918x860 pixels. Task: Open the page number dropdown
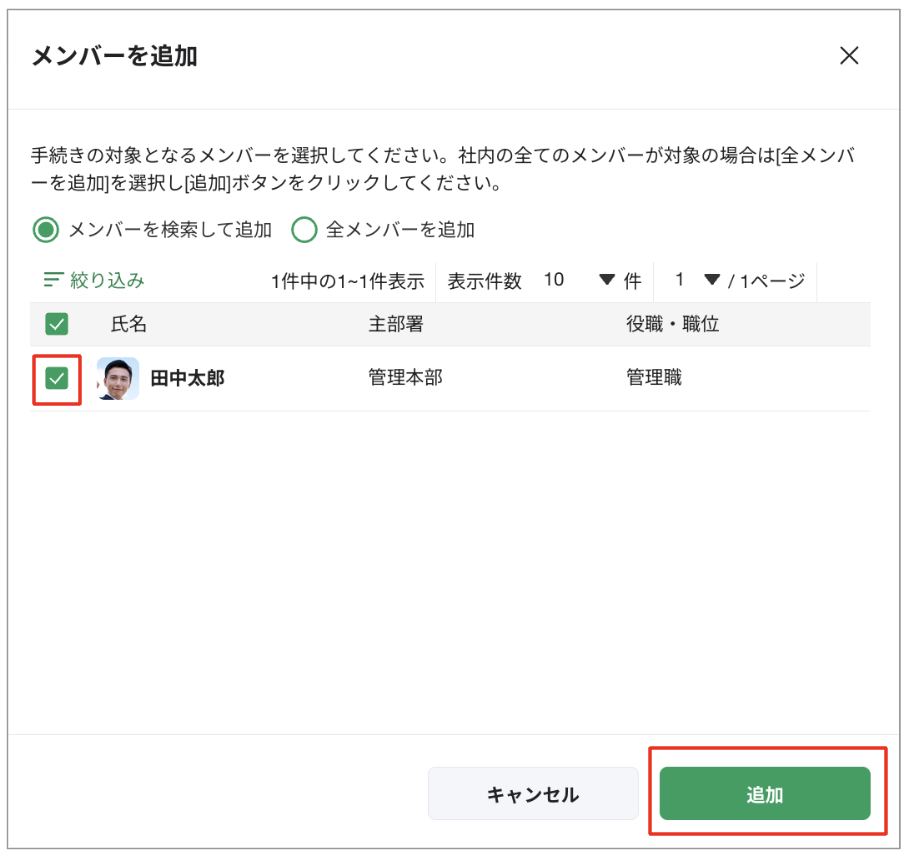[696, 280]
